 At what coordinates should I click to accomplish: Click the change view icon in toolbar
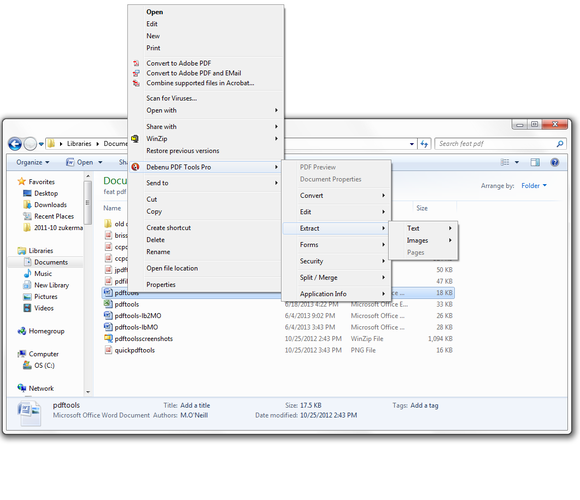pyautogui.click(x=505, y=162)
